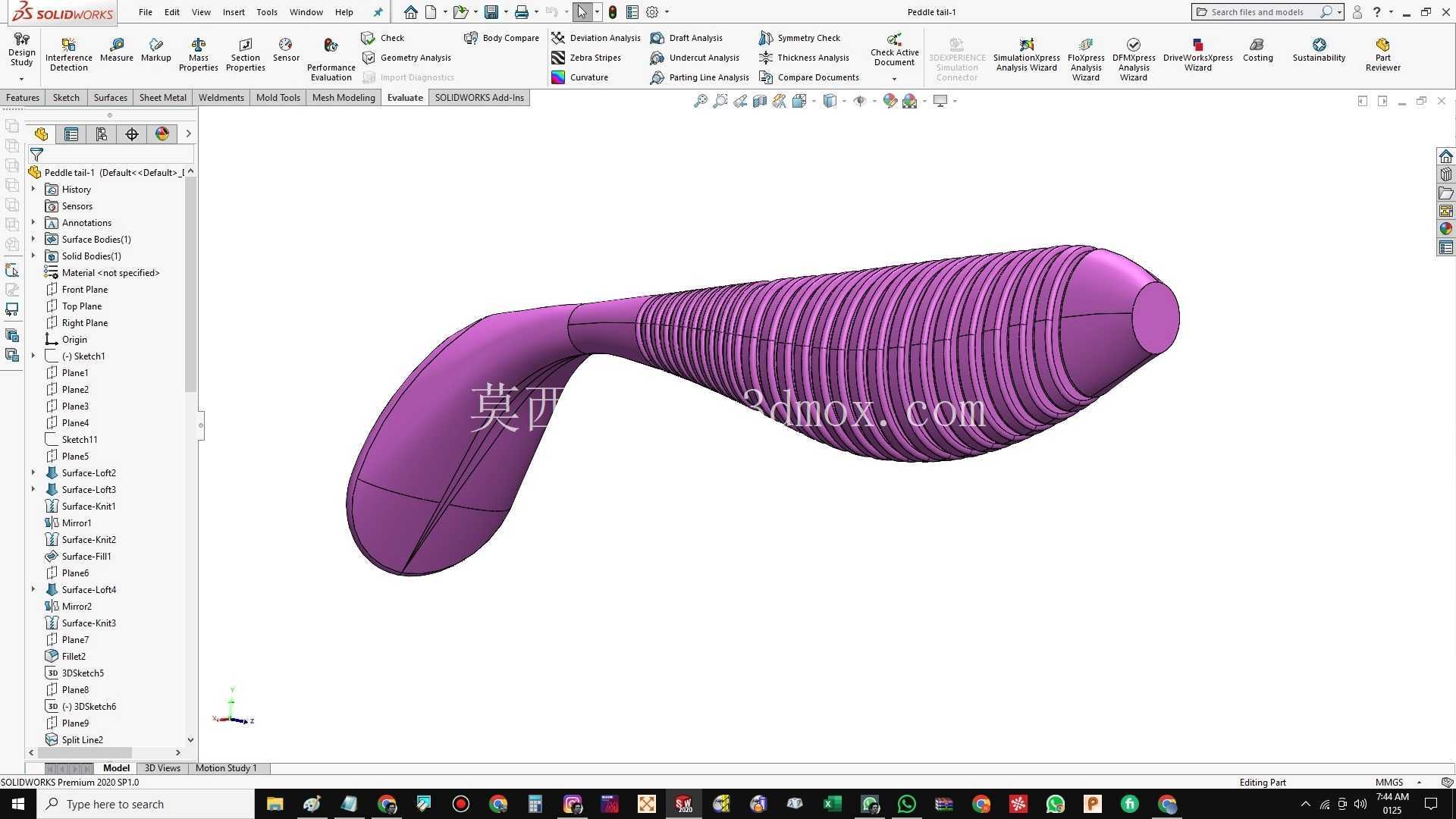1456x819 pixels.
Task: Expand the History folder
Action: (33, 190)
